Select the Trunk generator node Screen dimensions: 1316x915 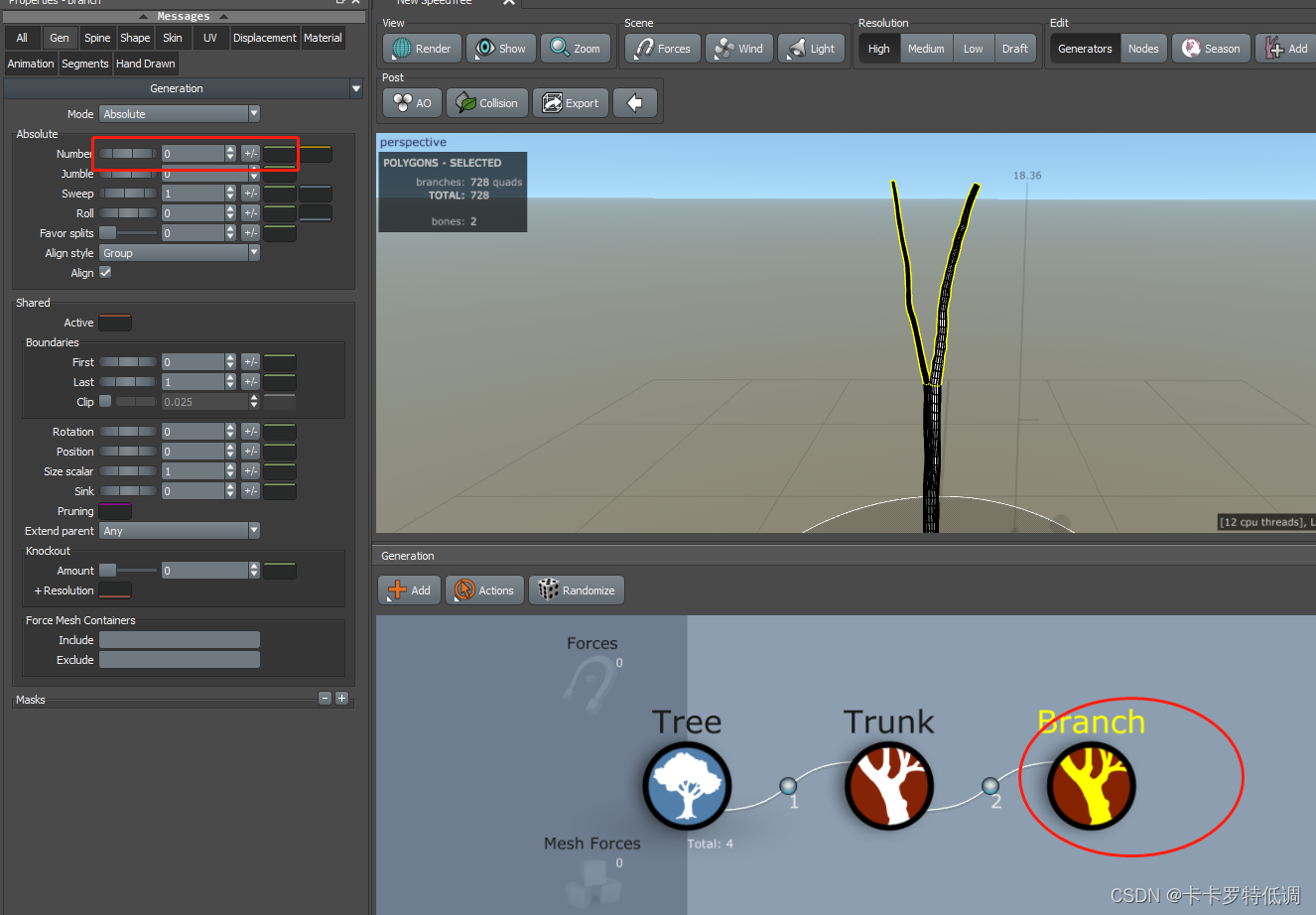(889, 785)
